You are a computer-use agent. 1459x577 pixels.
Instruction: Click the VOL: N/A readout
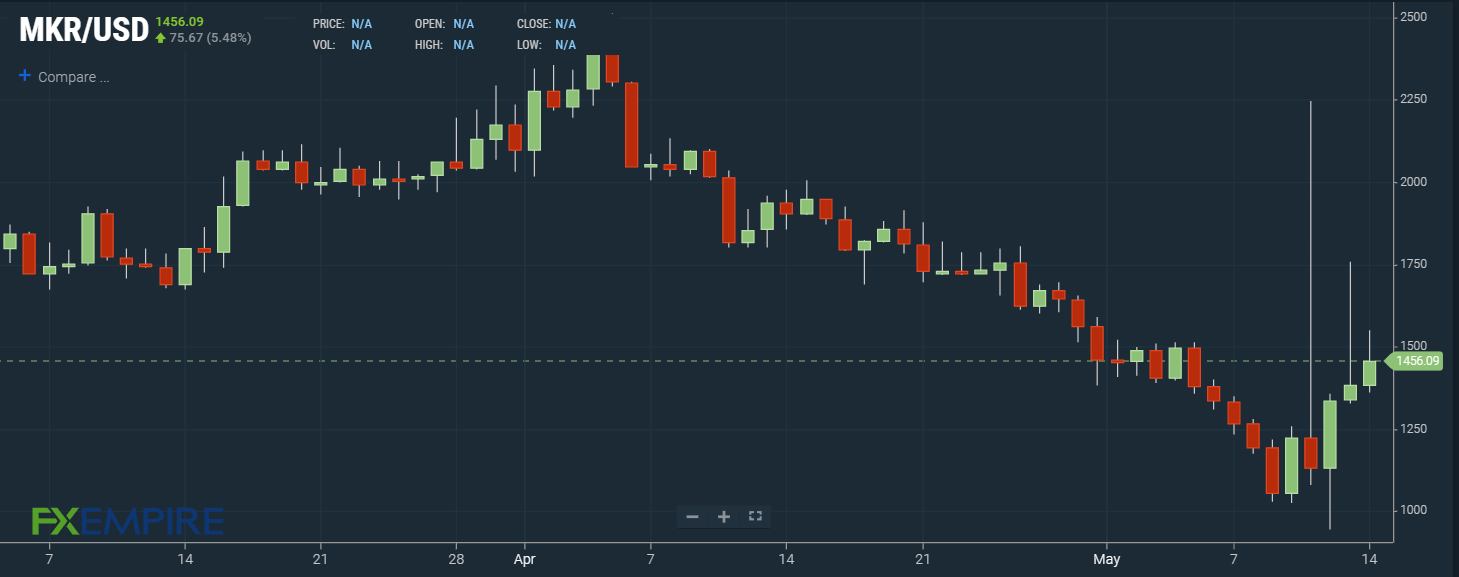pos(343,45)
